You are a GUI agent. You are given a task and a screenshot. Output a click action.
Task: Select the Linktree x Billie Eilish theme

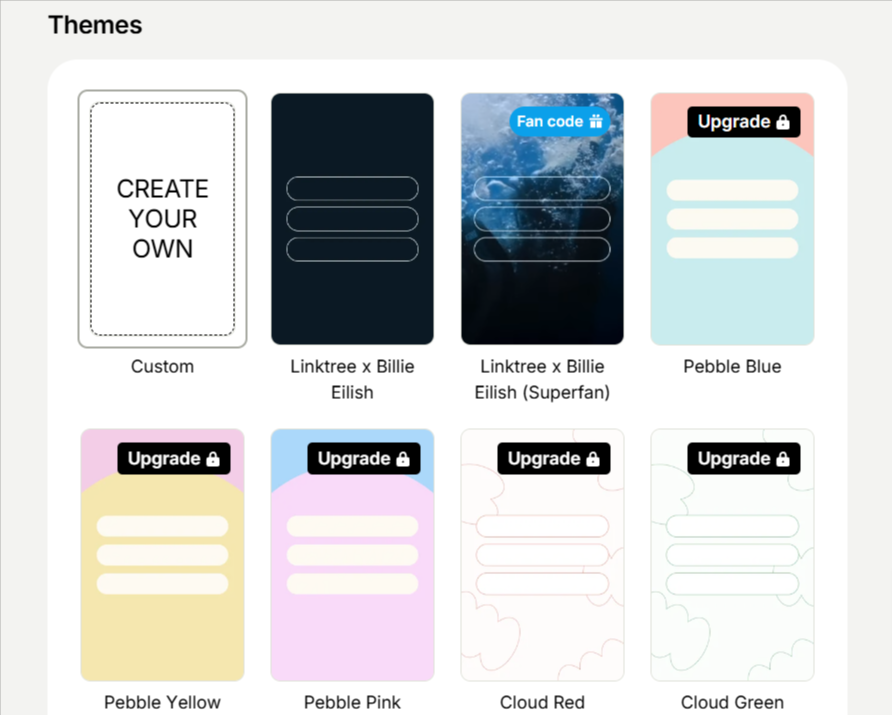coord(352,218)
